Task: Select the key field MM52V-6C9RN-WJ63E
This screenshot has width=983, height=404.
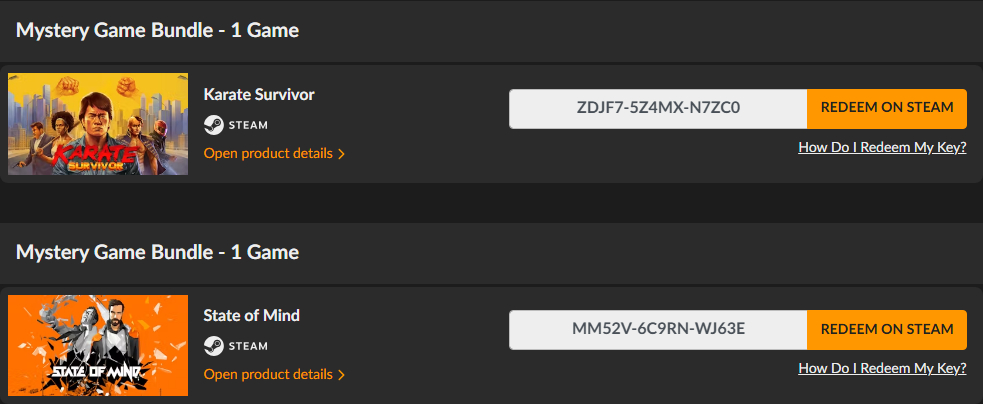Action: pos(658,330)
